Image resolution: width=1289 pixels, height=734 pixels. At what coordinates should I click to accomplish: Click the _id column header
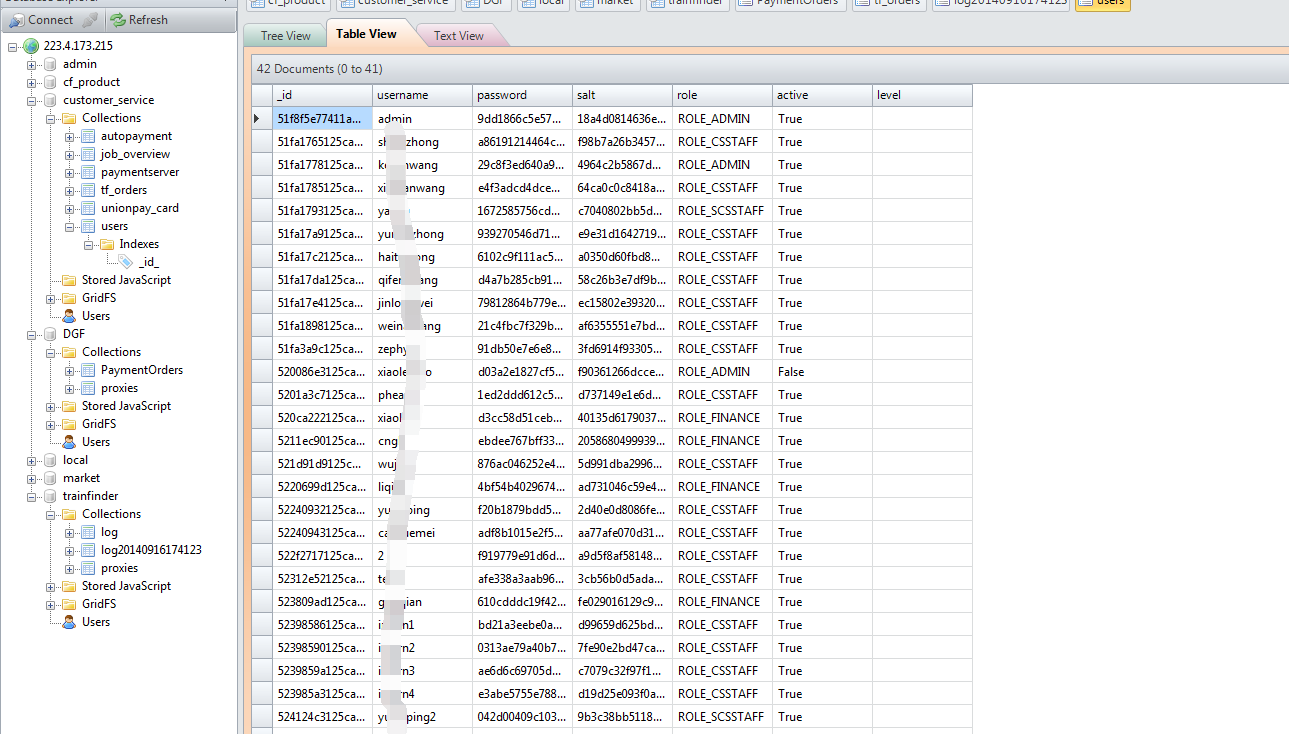(x=323, y=95)
